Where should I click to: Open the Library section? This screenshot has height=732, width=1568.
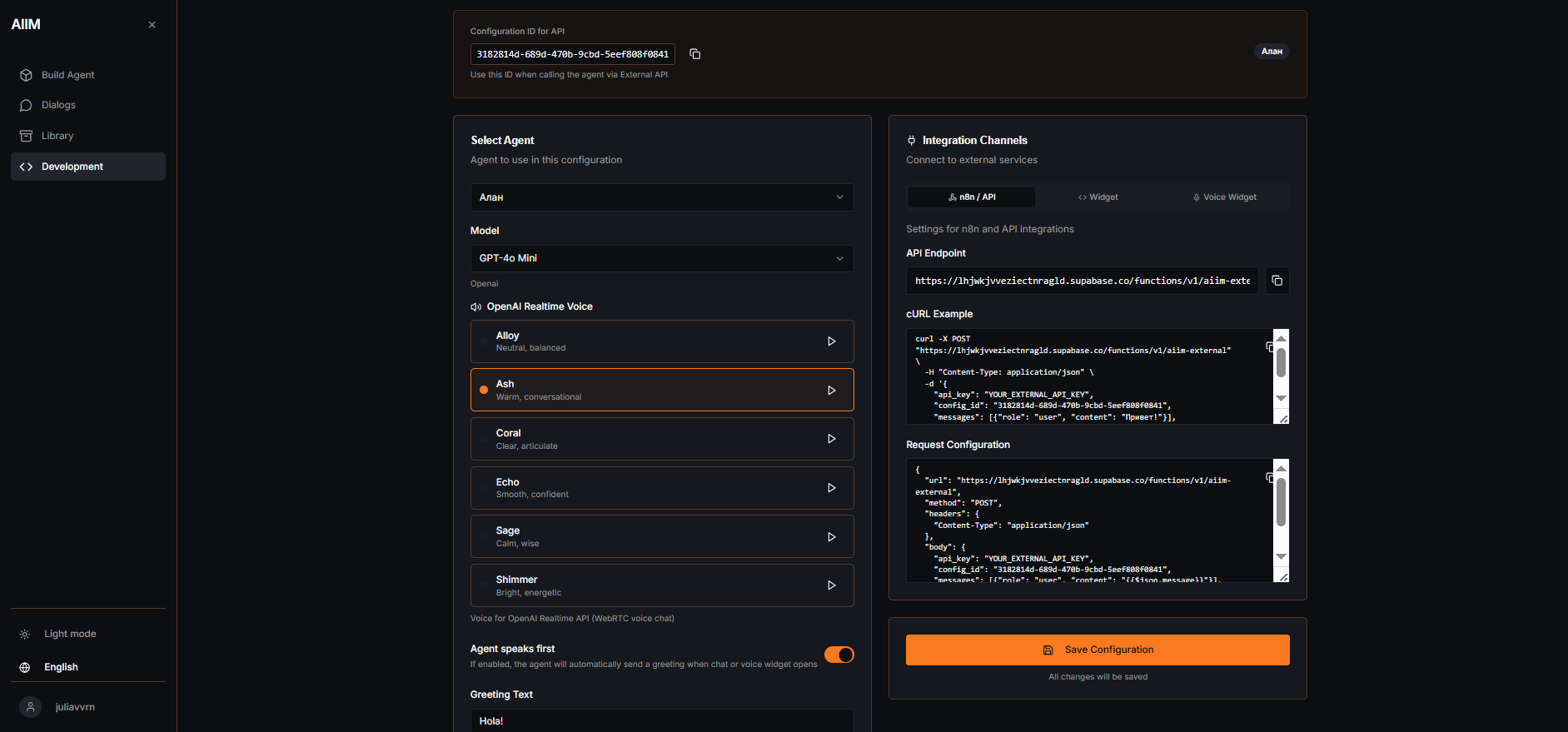click(x=88, y=136)
